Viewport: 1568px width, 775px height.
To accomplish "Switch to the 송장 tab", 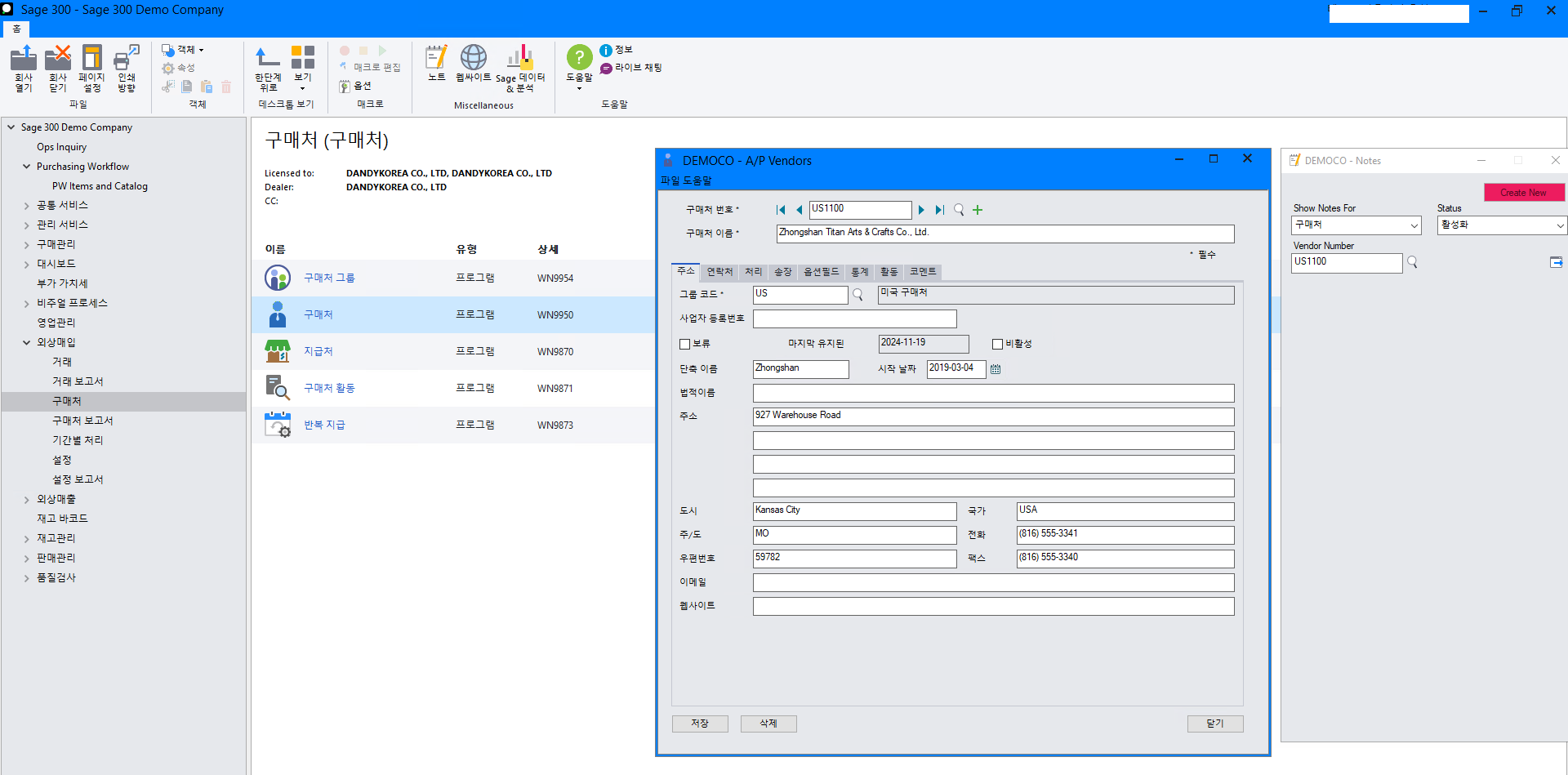I will pos(783,272).
